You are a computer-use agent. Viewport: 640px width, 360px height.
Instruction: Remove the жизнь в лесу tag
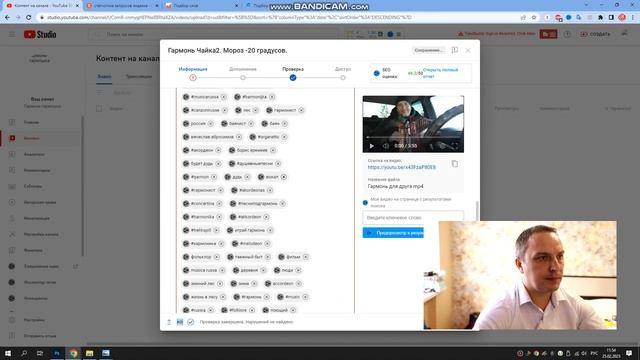point(223,297)
